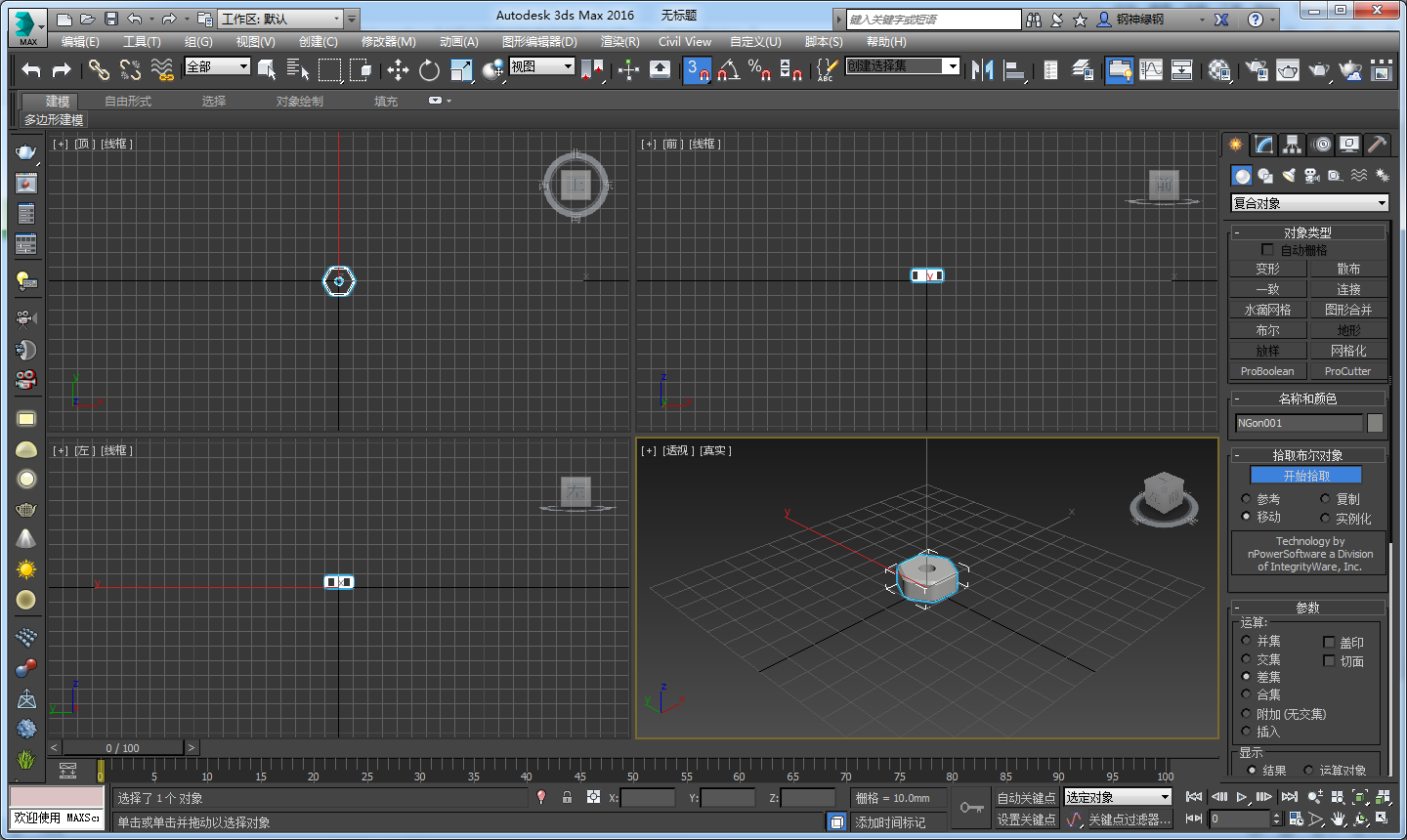Screen dimensions: 1407x840
Task: Select the 复制 radio option
Action: 1325,499
